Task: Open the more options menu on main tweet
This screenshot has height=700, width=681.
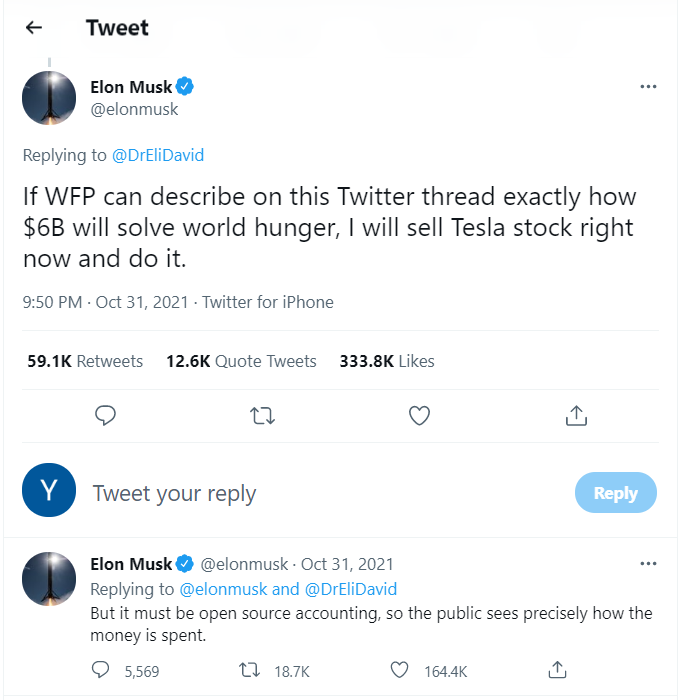Action: pos(648,87)
